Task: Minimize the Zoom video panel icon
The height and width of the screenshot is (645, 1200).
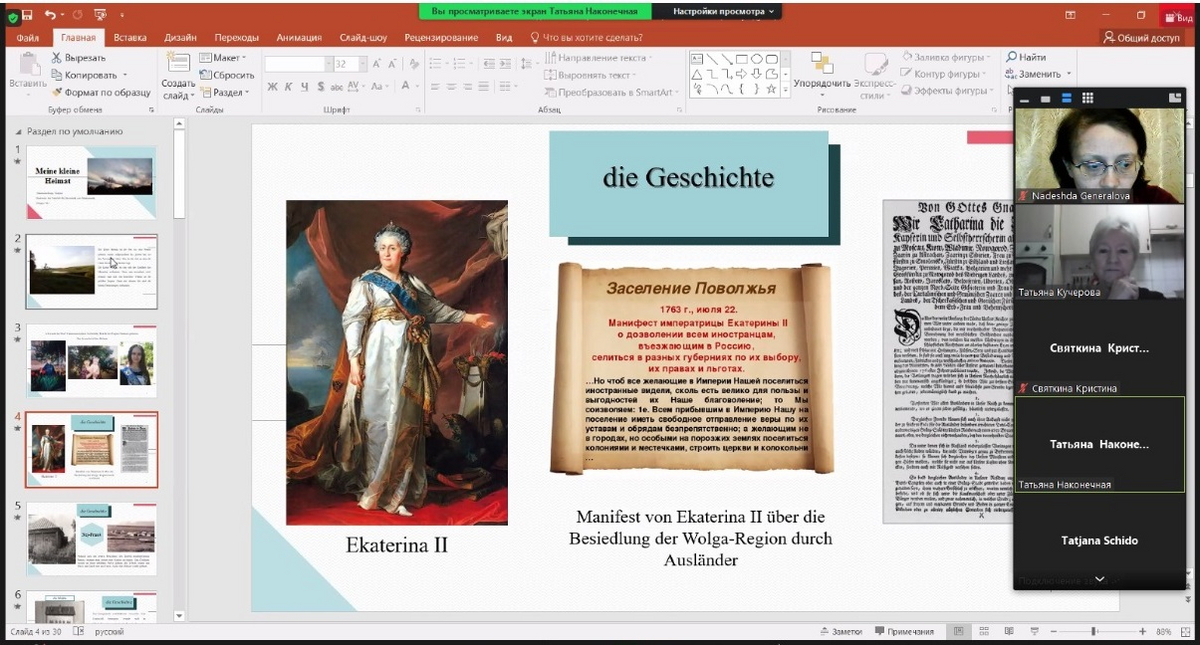Action: 1024,99
